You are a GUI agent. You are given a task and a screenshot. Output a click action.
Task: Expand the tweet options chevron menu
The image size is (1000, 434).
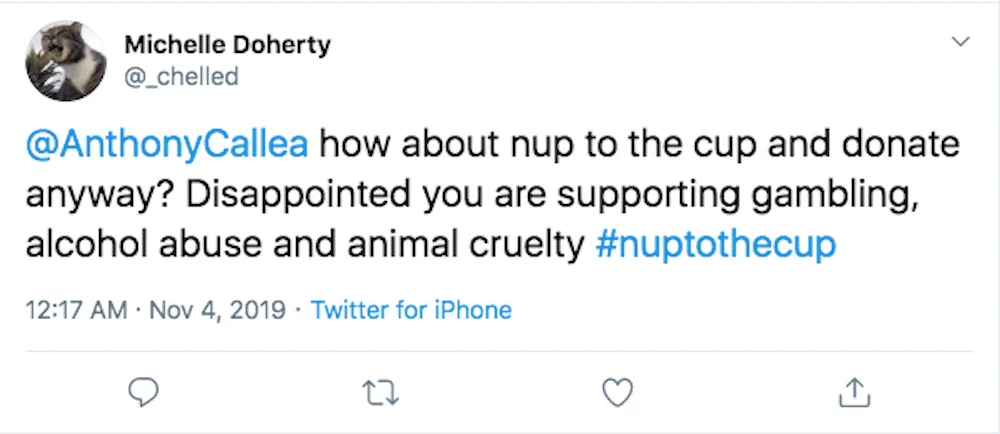pos(960,42)
